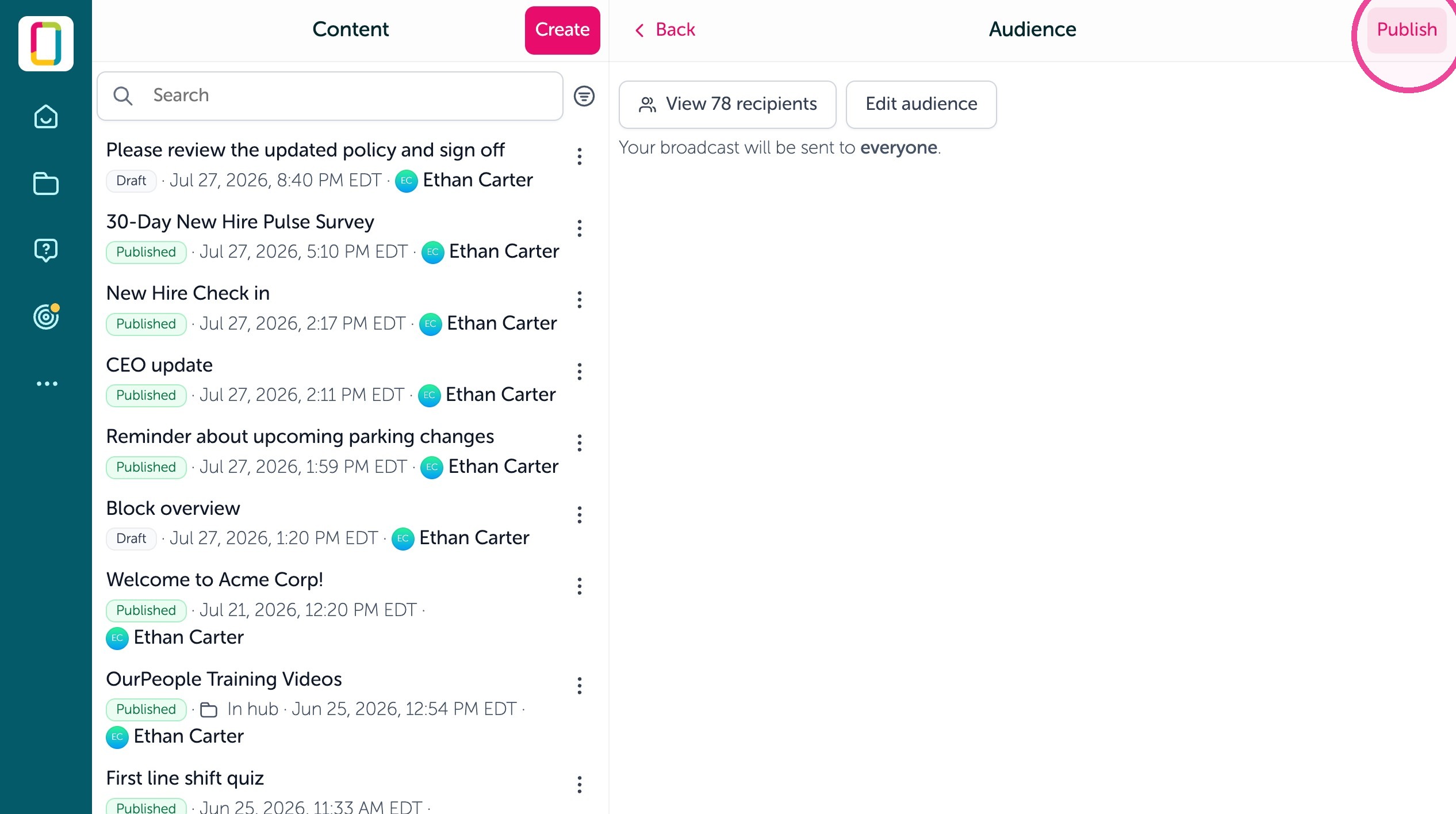Select the Welcome to Acme Corp! item
Image resolution: width=1456 pixels, height=814 pixels.
point(334,609)
